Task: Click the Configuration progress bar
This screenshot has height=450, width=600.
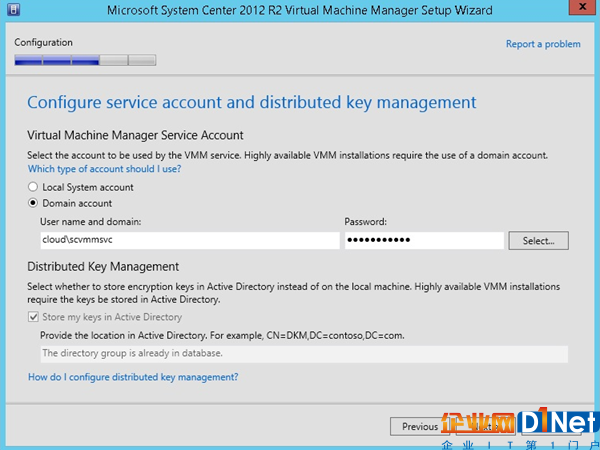Action: point(85,60)
